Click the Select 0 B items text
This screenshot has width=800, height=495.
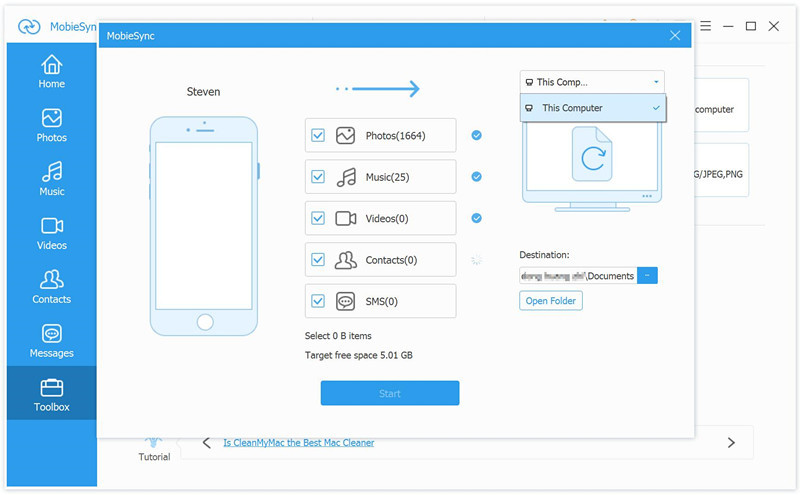click(x=338, y=336)
